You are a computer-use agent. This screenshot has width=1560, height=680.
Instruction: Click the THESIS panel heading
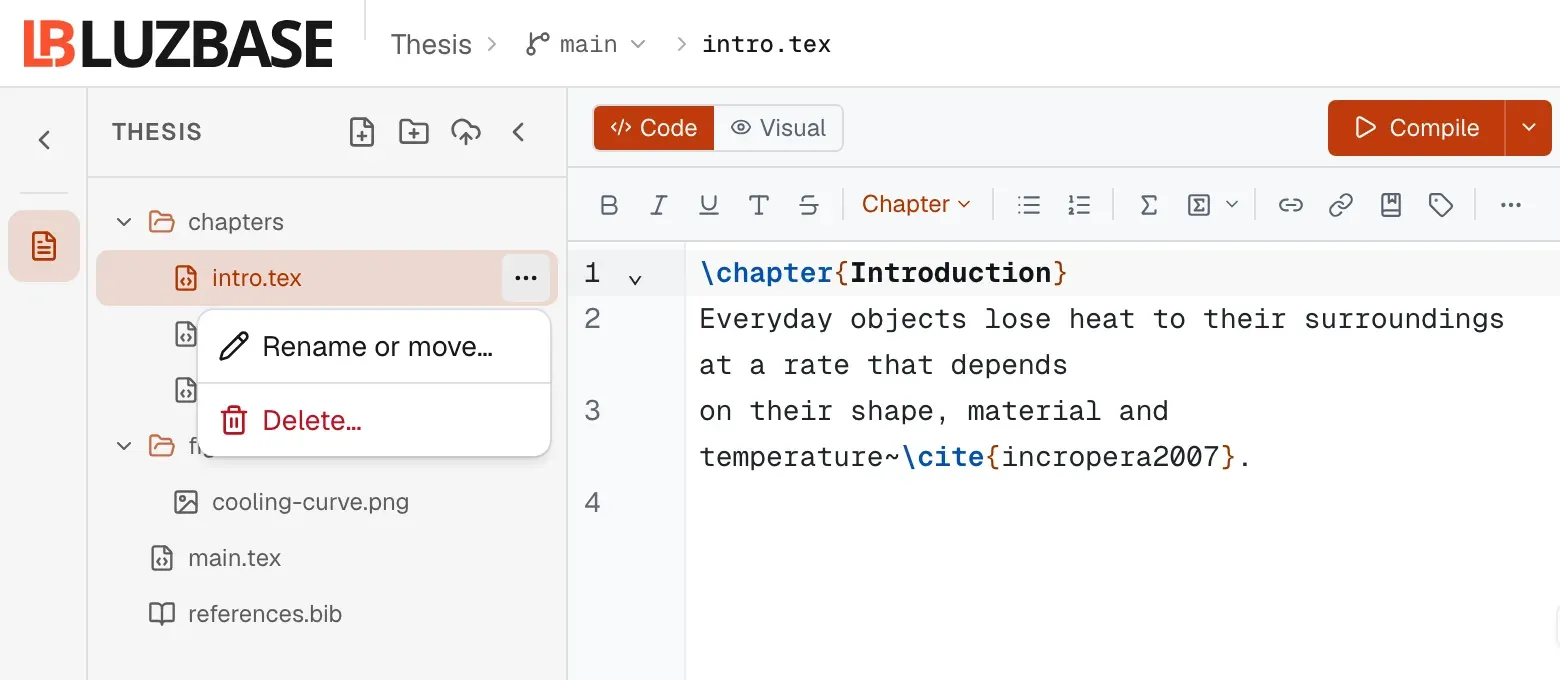pyautogui.click(x=157, y=132)
